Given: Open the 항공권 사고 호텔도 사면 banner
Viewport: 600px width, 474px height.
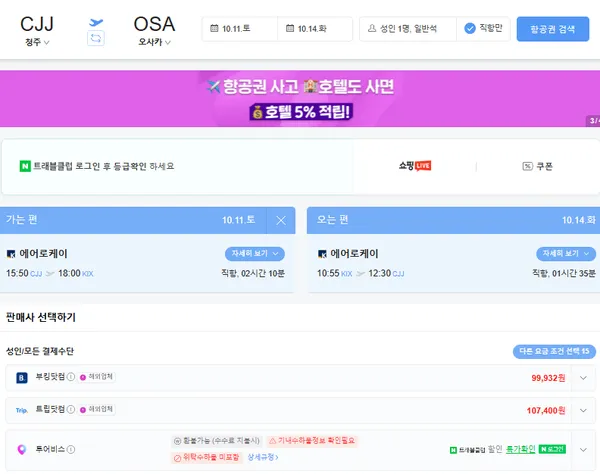Looking at the screenshot, I should [x=300, y=99].
